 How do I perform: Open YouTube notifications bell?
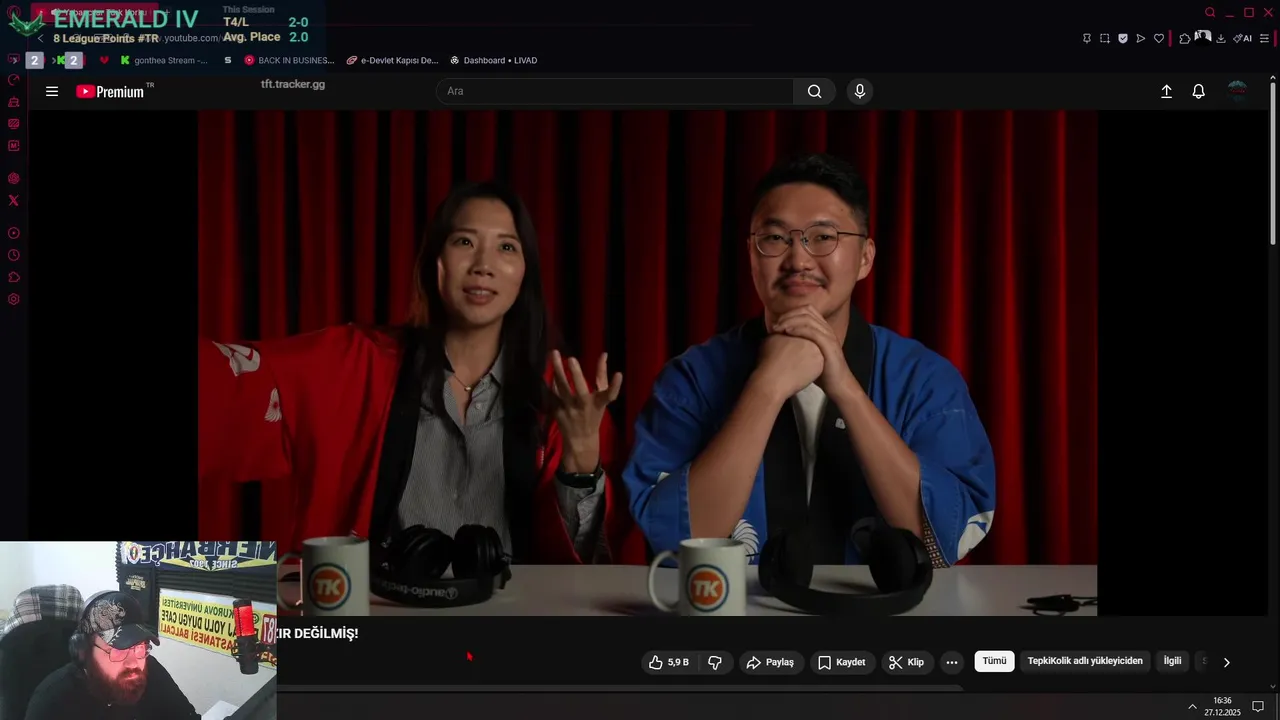click(x=1198, y=91)
